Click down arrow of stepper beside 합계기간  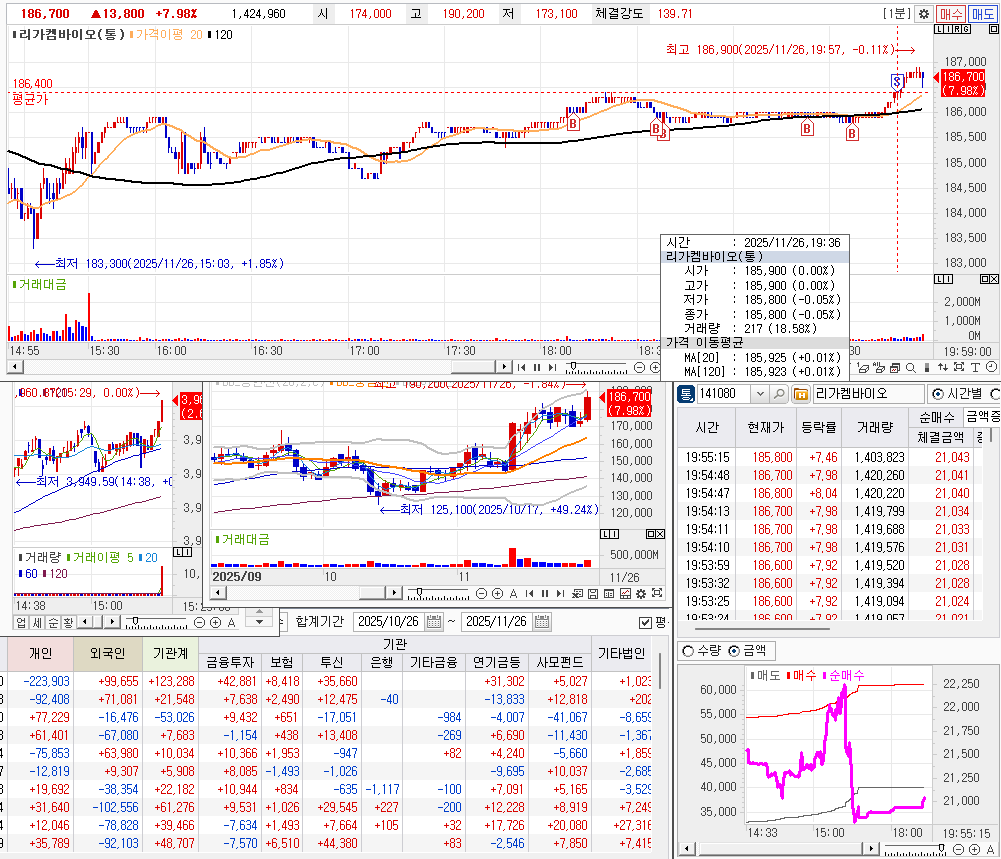point(259,622)
